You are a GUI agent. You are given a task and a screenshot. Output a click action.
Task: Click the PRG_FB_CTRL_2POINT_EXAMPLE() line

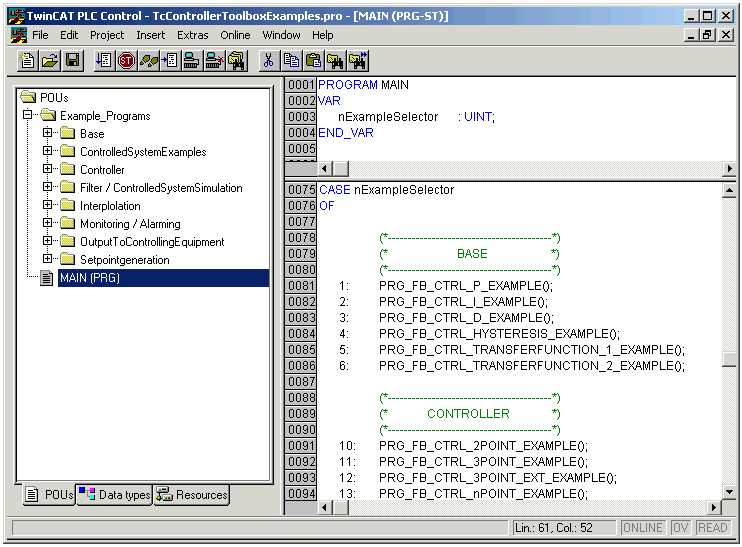point(483,446)
